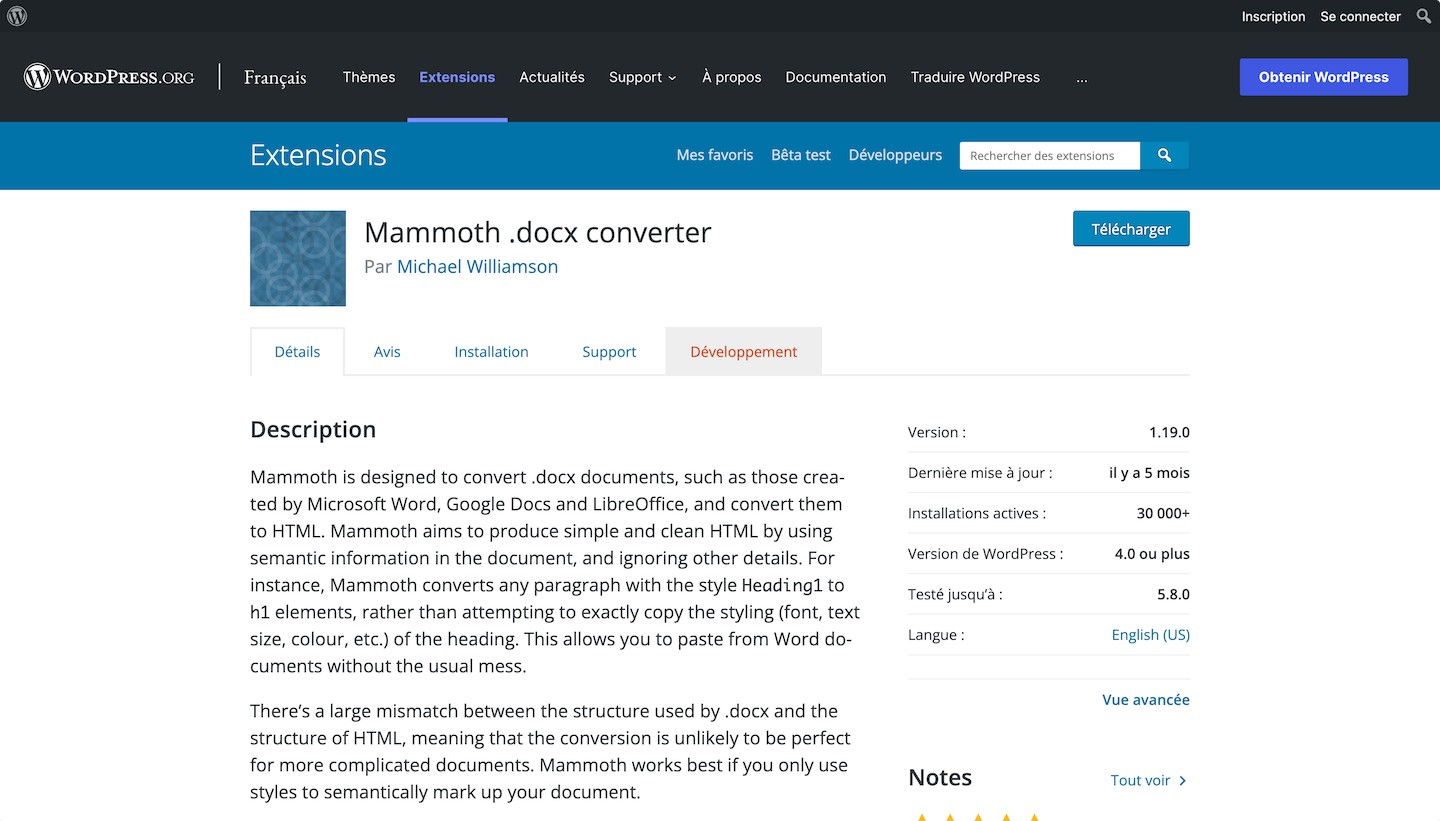This screenshot has width=1440, height=821.
Task: Switch to the Développement tab
Action: 744,352
